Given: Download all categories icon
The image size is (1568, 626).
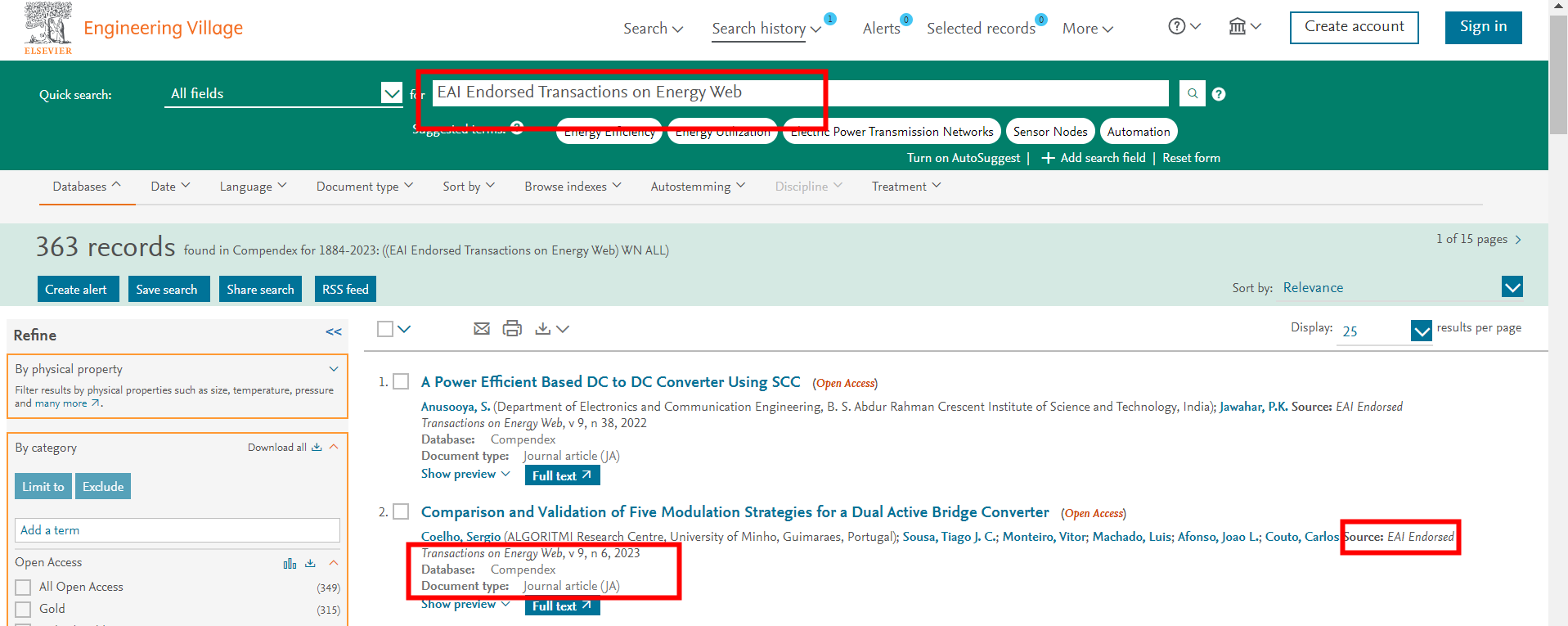Looking at the screenshot, I should [317, 447].
